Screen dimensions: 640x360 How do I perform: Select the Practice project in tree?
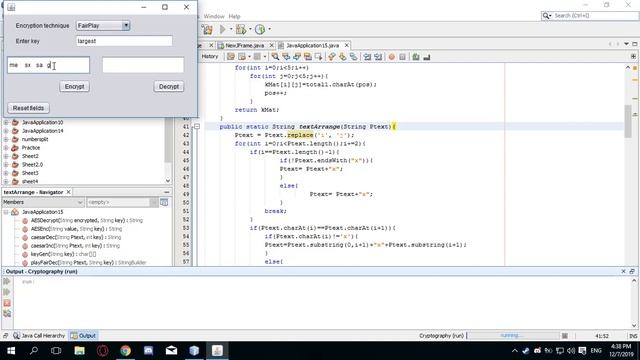click(31, 148)
